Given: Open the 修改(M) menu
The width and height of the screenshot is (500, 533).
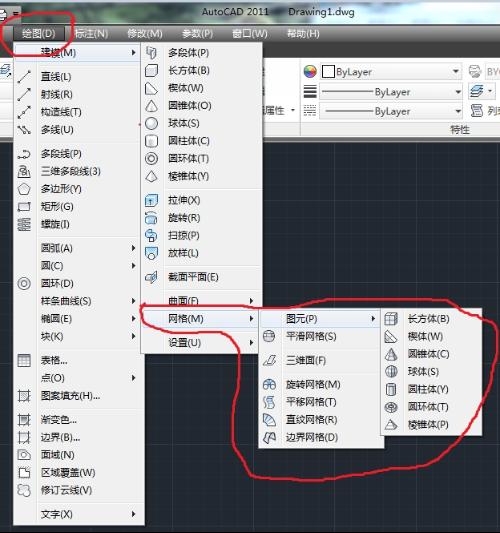Looking at the screenshot, I should pos(145,34).
